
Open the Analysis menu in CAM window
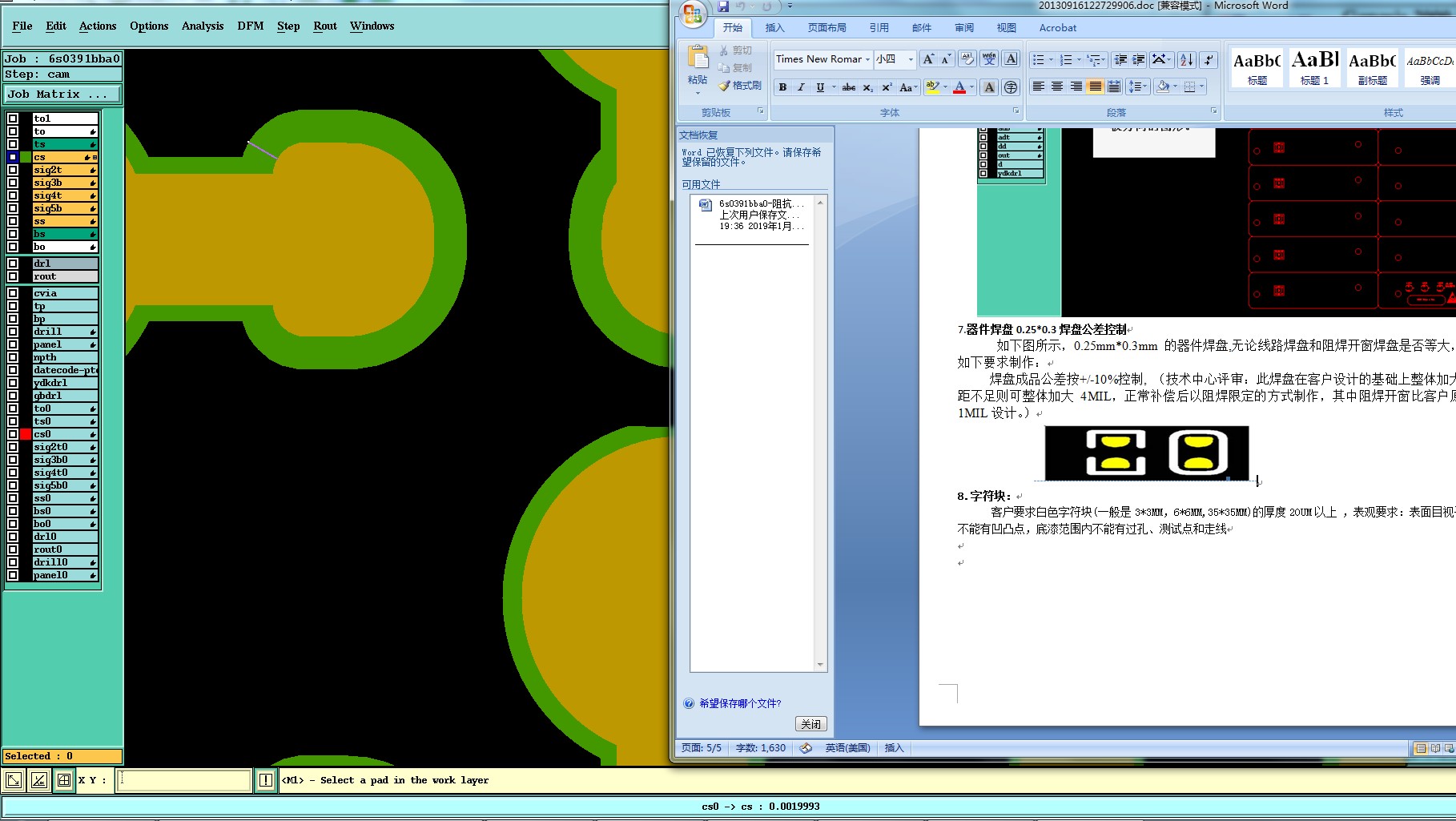[203, 26]
